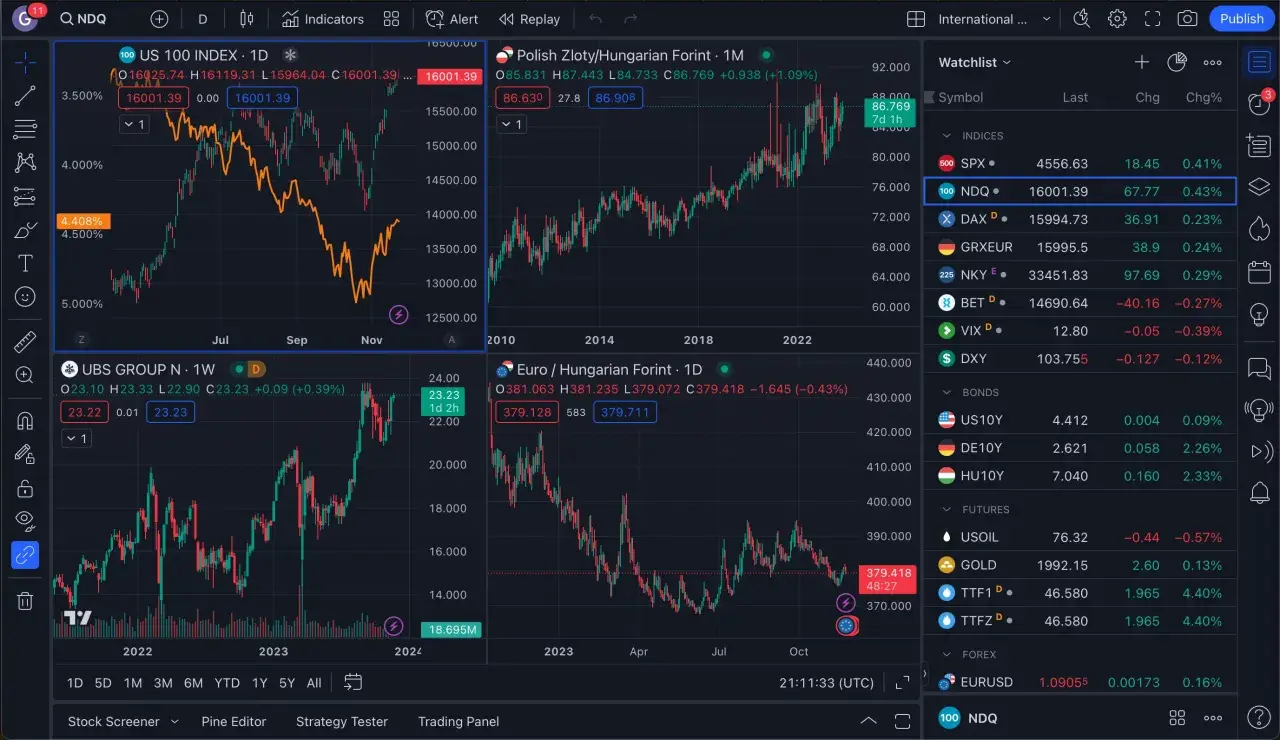Open the candlestick chart type selector

pyautogui.click(x=248, y=19)
